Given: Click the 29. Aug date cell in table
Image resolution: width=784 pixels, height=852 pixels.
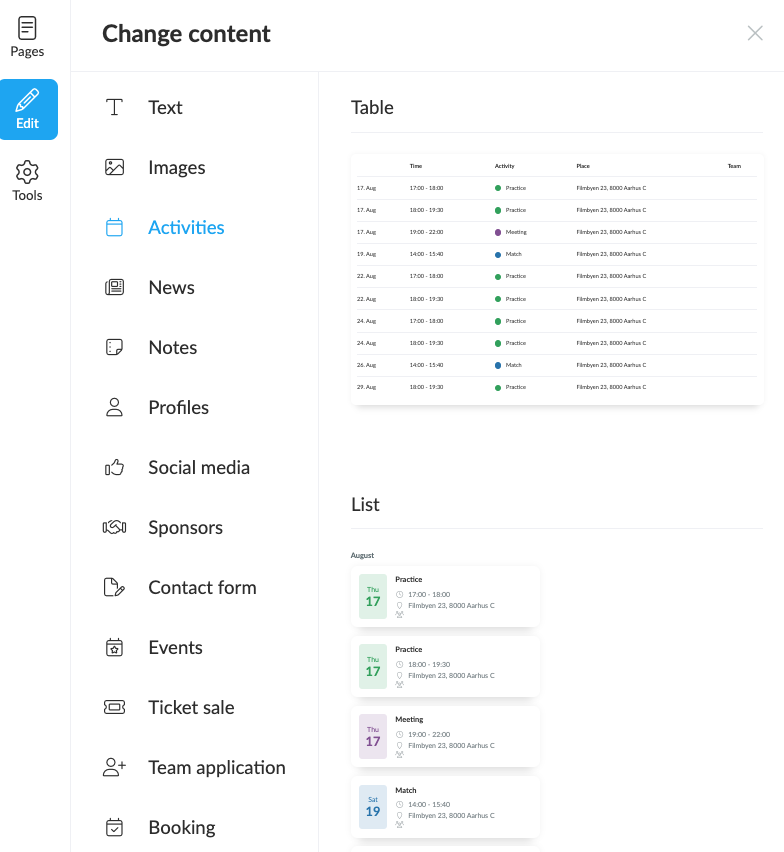Looking at the screenshot, I should 366,387.
